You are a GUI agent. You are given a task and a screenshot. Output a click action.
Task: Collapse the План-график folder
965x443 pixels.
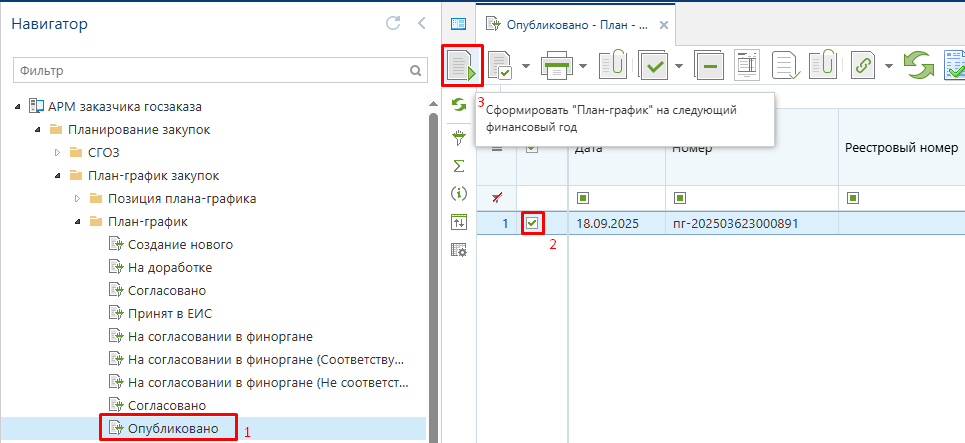tap(78, 222)
